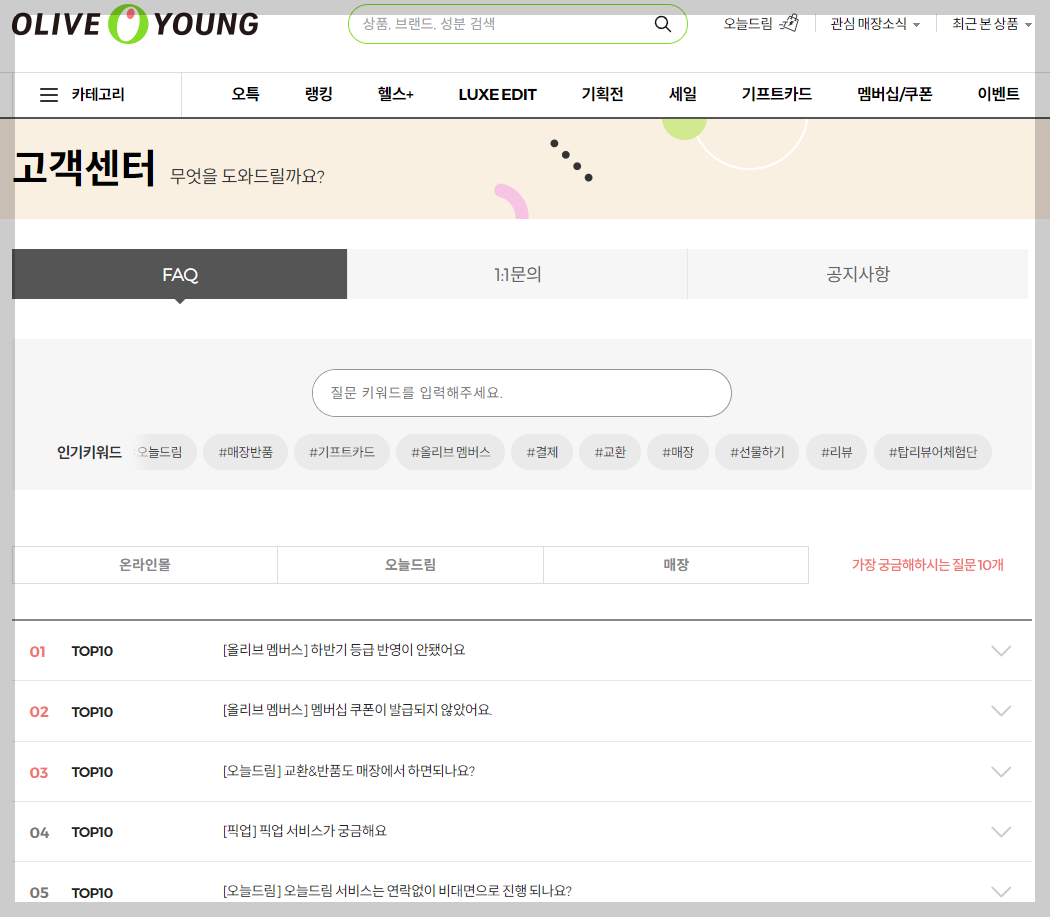1050x917 pixels.
Task: Click #올리브 멤버스 keyword chip
Action: (451, 452)
